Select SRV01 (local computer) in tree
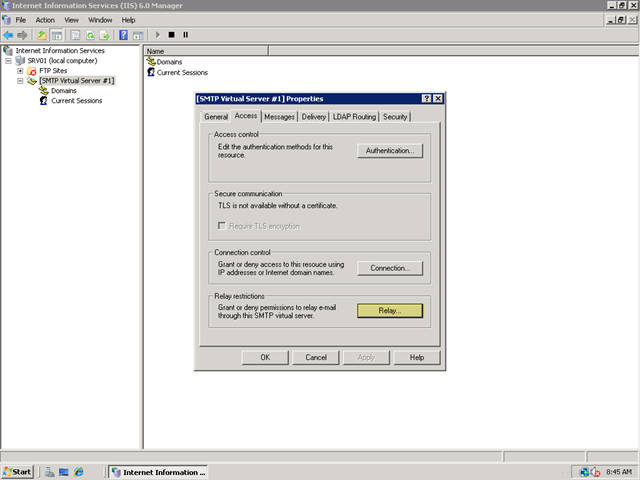This screenshot has height=480, width=640. (x=62, y=61)
